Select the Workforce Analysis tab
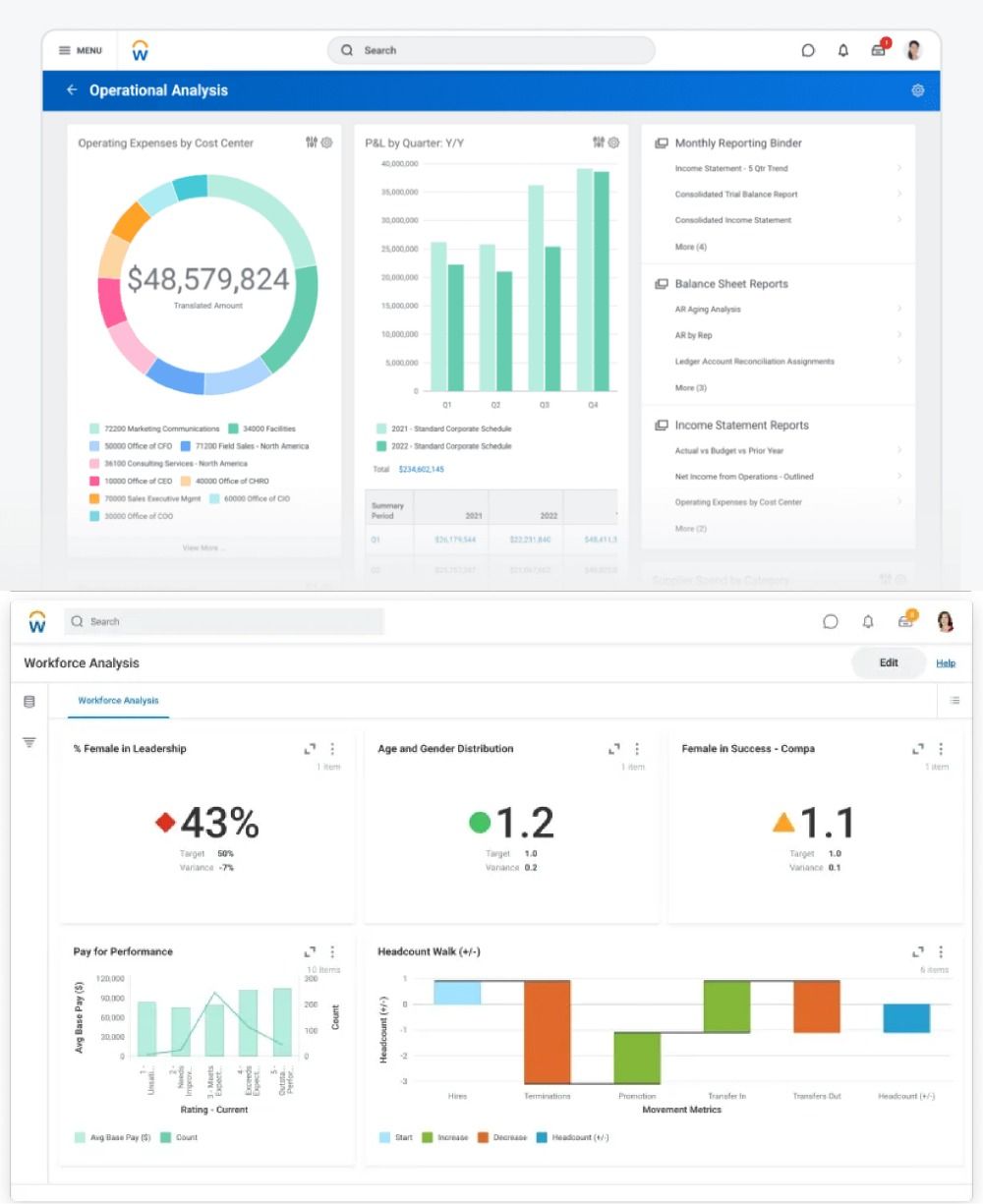Viewport: 983px width, 1204px height. [118, 701]
